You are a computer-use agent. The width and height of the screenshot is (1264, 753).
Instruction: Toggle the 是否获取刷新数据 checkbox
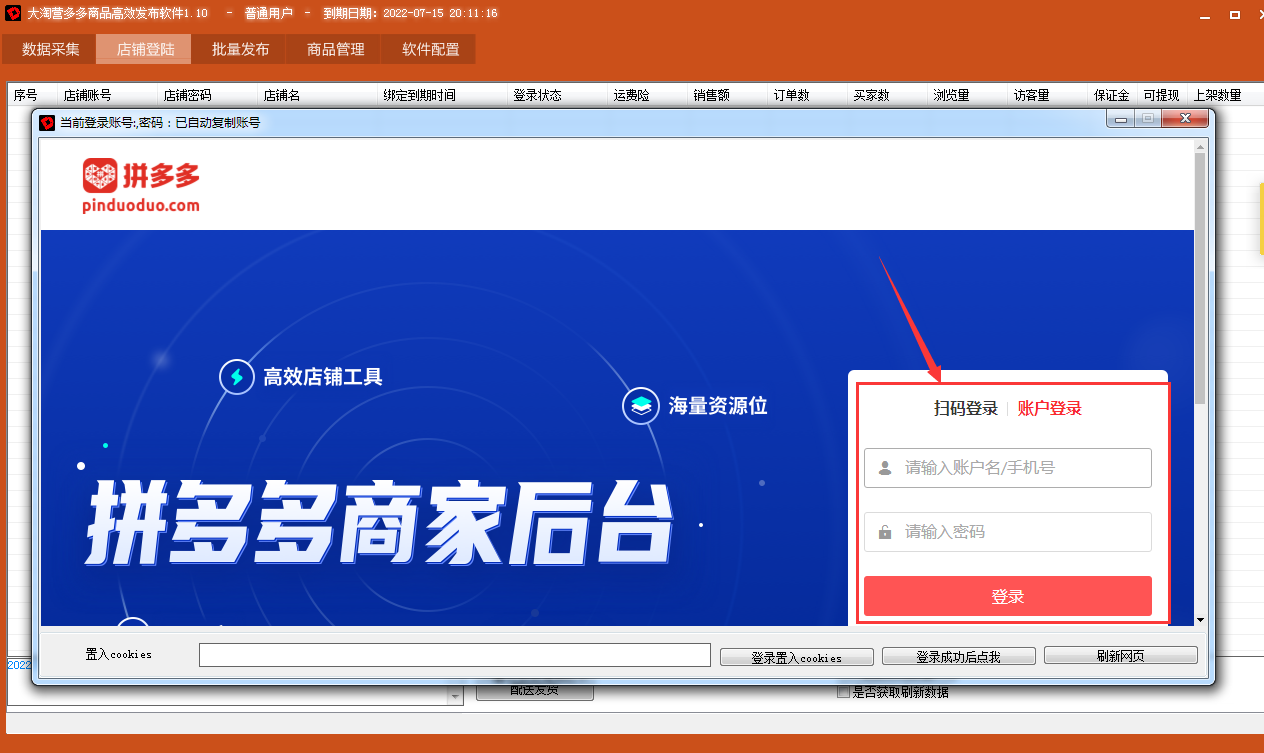[x=843, y=692]
